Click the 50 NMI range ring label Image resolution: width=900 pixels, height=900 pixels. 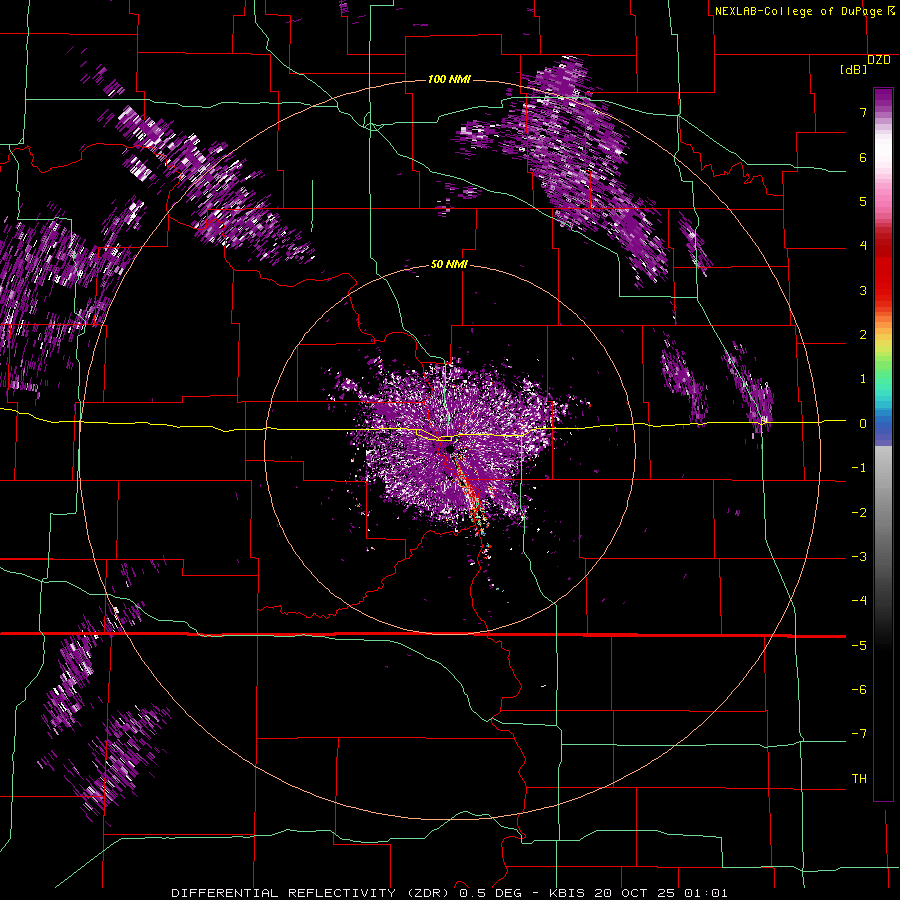click(449, 264)
